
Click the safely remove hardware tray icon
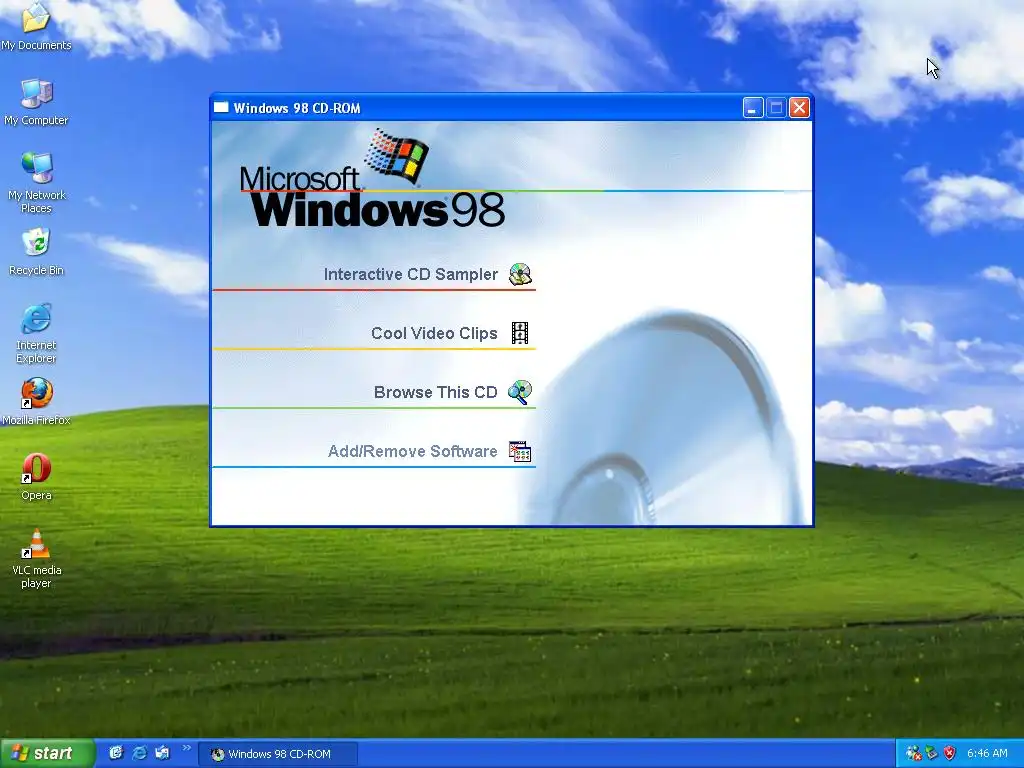tap(931, 754)
